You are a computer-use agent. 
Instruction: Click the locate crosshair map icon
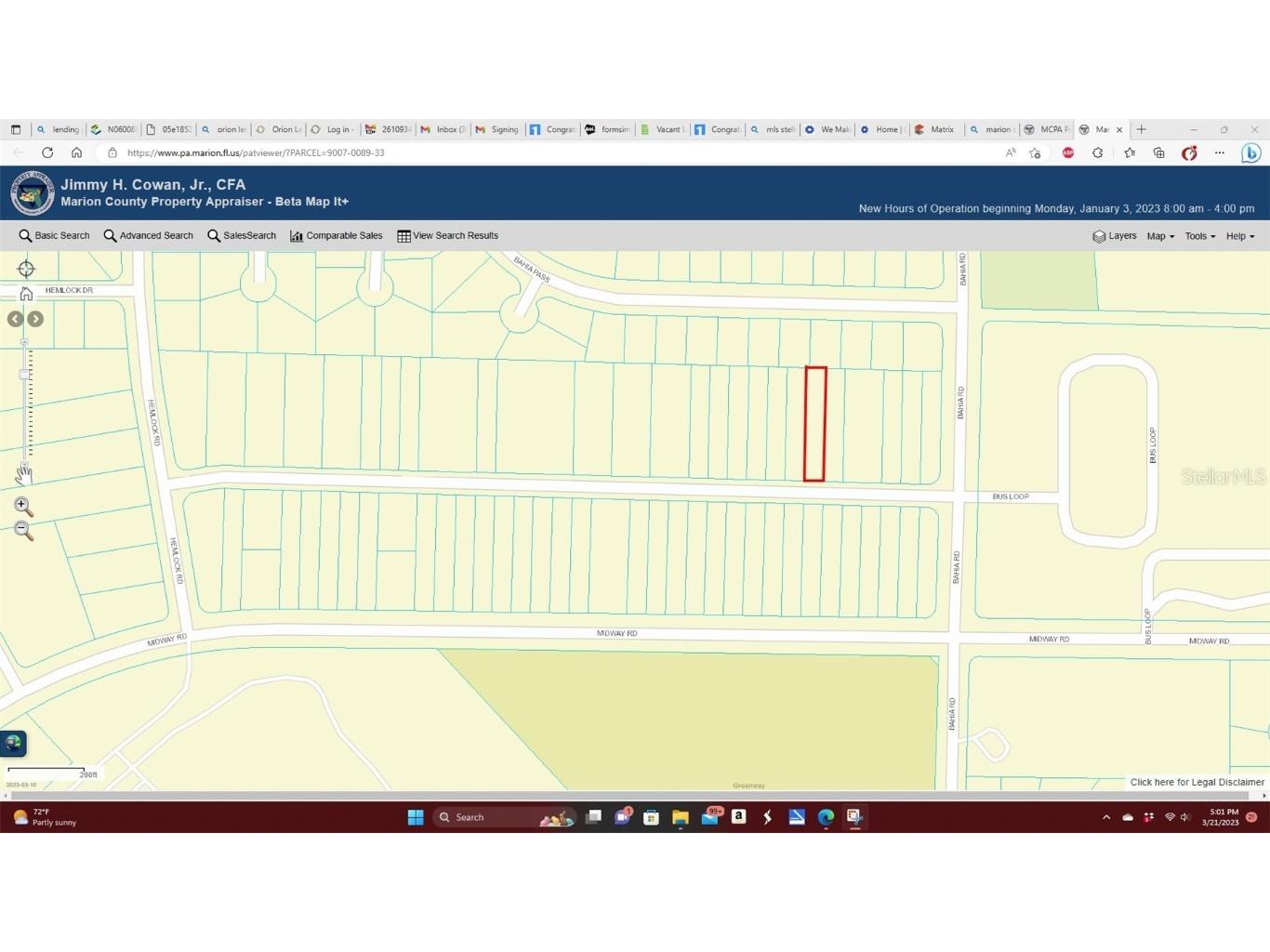click(x=26, y=269)
